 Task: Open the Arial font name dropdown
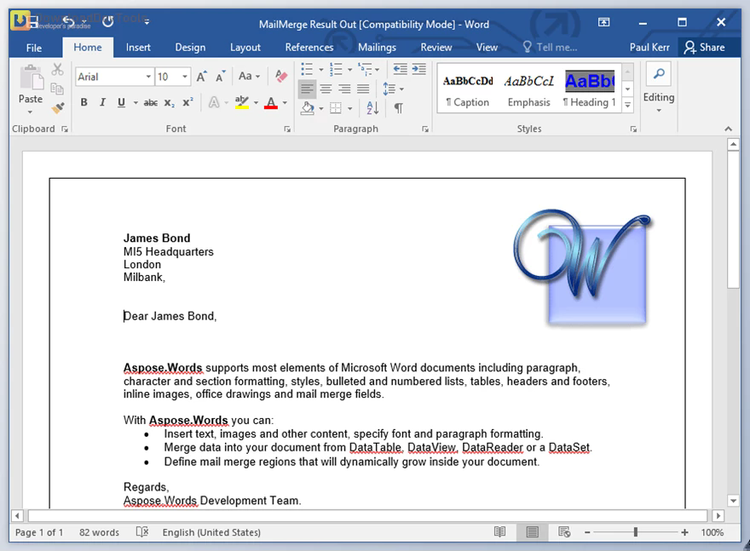(x=148, y=77)
